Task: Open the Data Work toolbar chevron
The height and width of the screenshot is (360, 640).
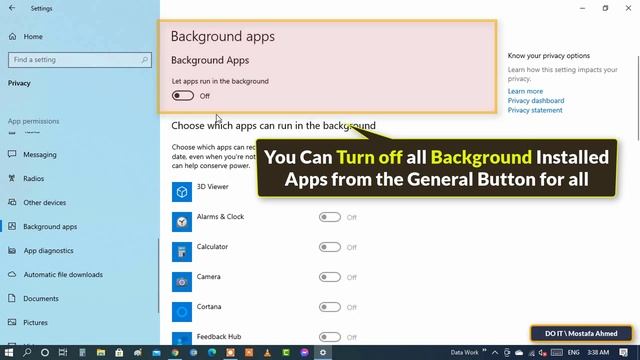Action: point(484,351)
